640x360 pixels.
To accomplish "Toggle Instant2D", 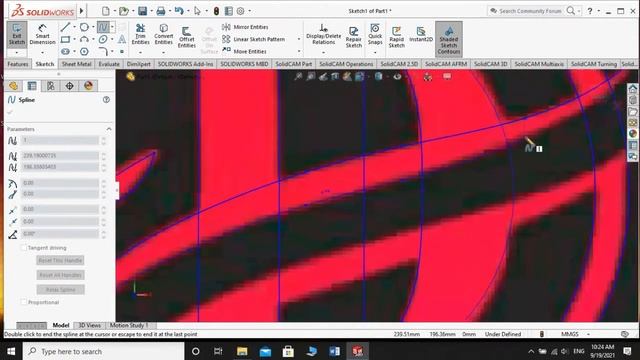I will pyautogui.click(x=421, y=34).
